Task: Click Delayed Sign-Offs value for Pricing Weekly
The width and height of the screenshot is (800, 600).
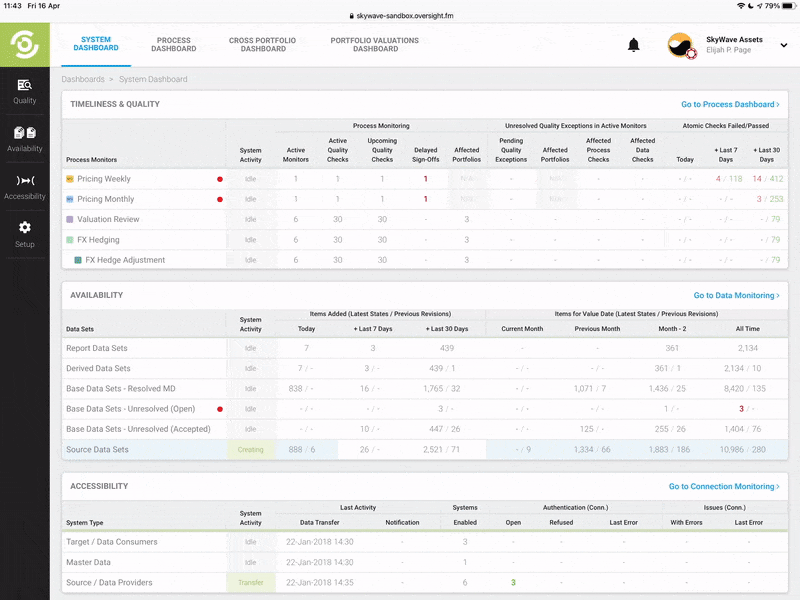Action: (426, 179)
